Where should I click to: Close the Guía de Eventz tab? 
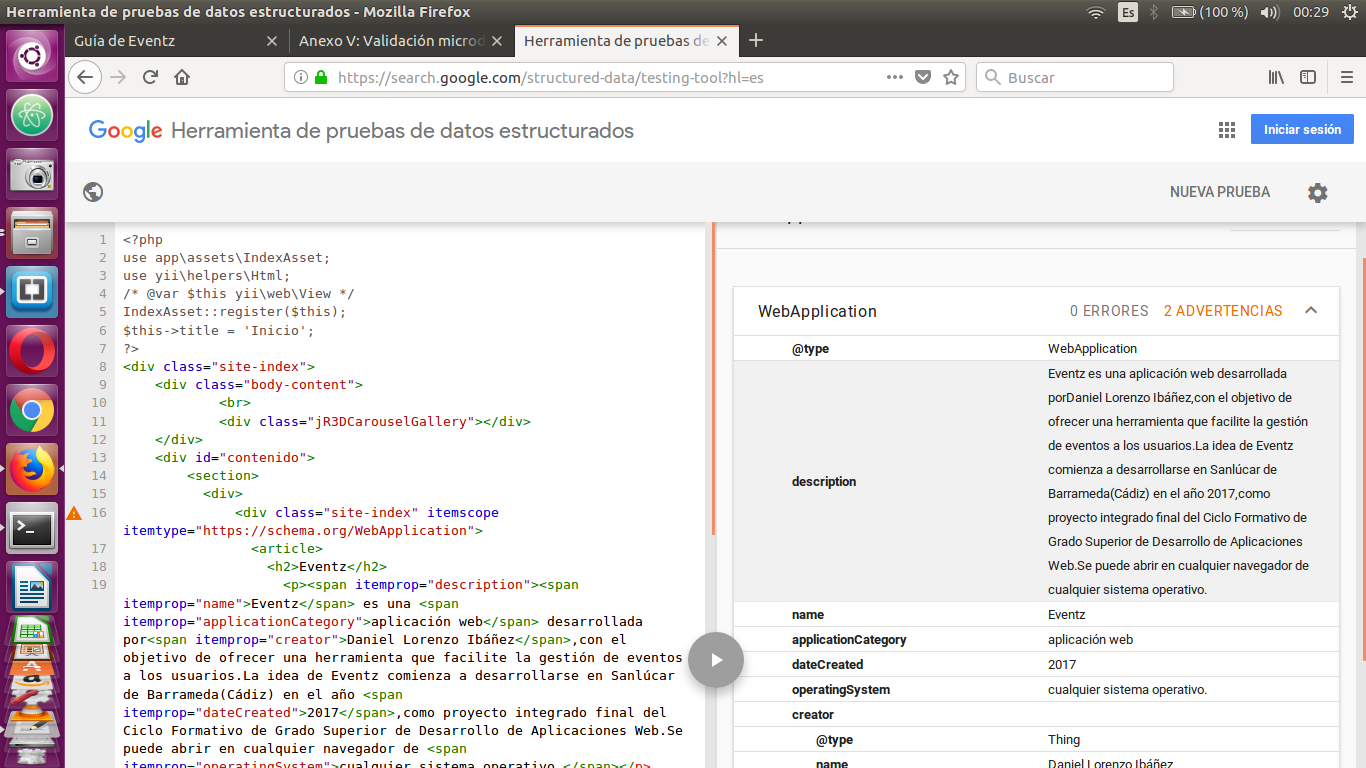pyautogui.click(x=272, y=41)
